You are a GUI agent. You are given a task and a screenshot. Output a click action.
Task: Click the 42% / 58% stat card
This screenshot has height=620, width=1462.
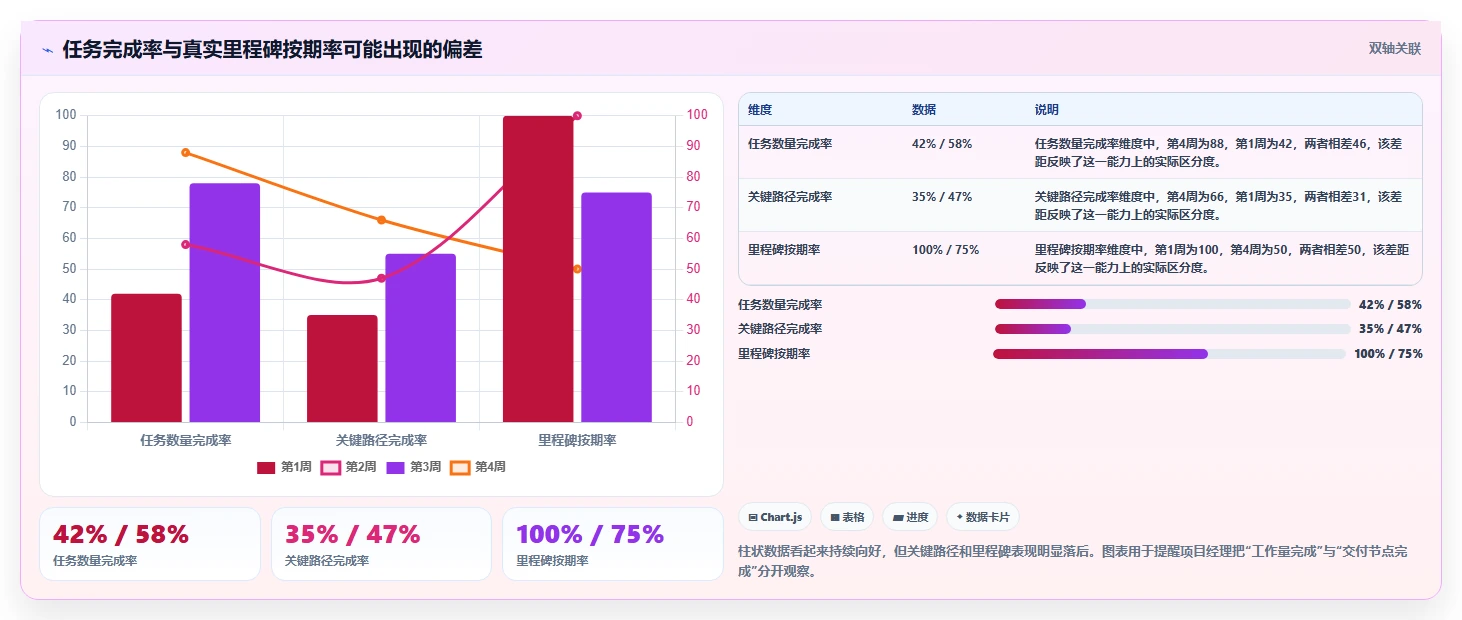click(x=150, y=544)
